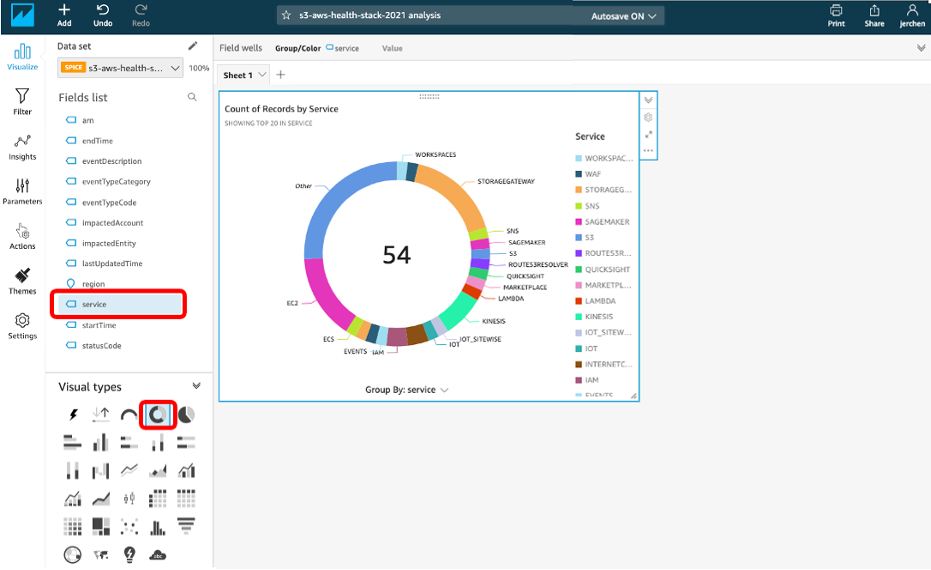
Task: Expand the Field wells panel
Action: point(921,48)
